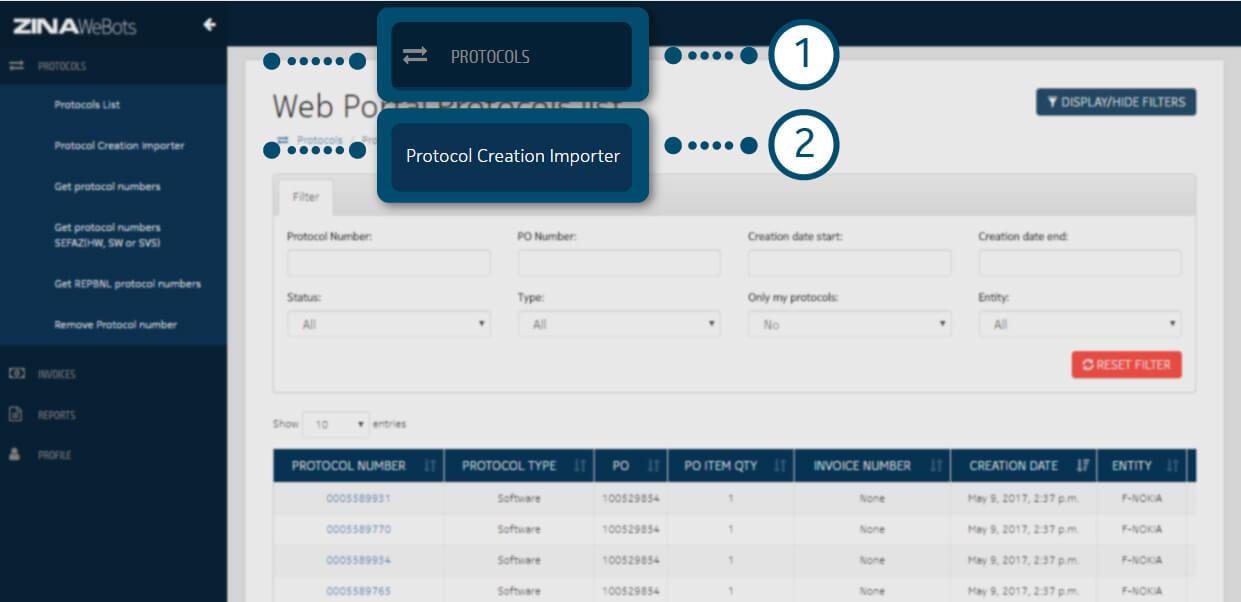Viewport: 1241px width, 602px height.
Task: Sort by Creation Date column arrows
Action: click(1082, 466)
